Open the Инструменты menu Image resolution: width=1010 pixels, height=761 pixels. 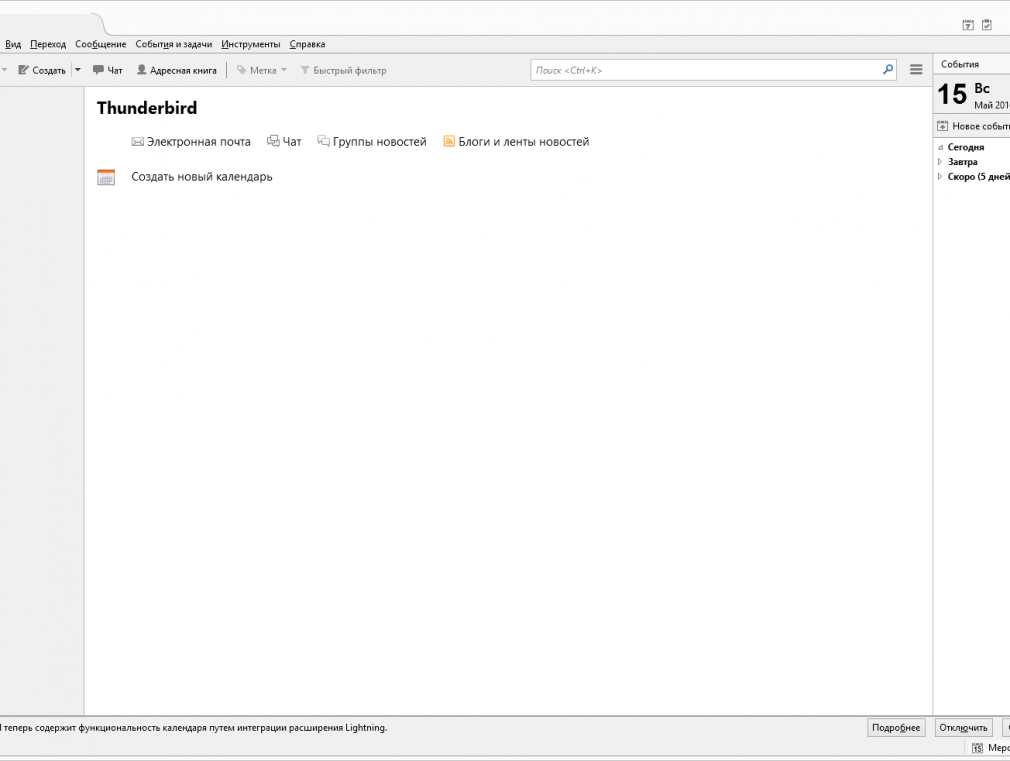pyautogui.click(x=251, y=44)
